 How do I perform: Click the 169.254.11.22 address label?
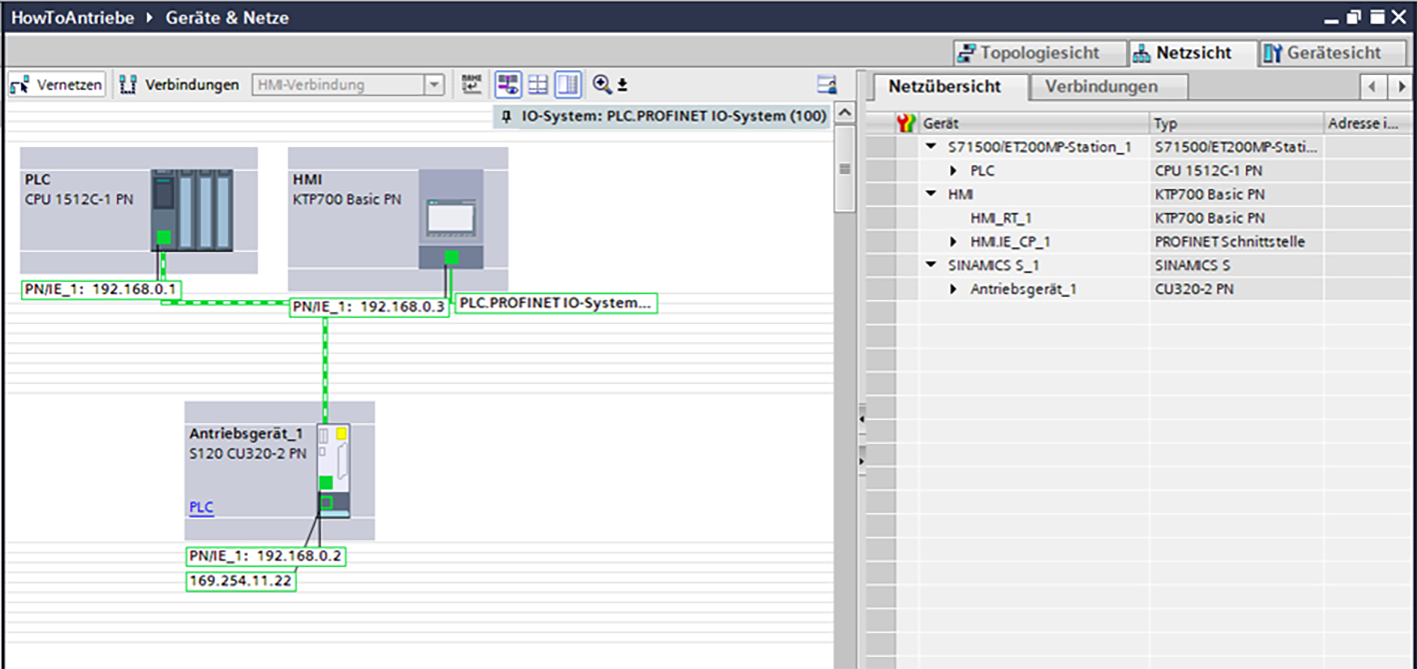[x=241, y=580]
